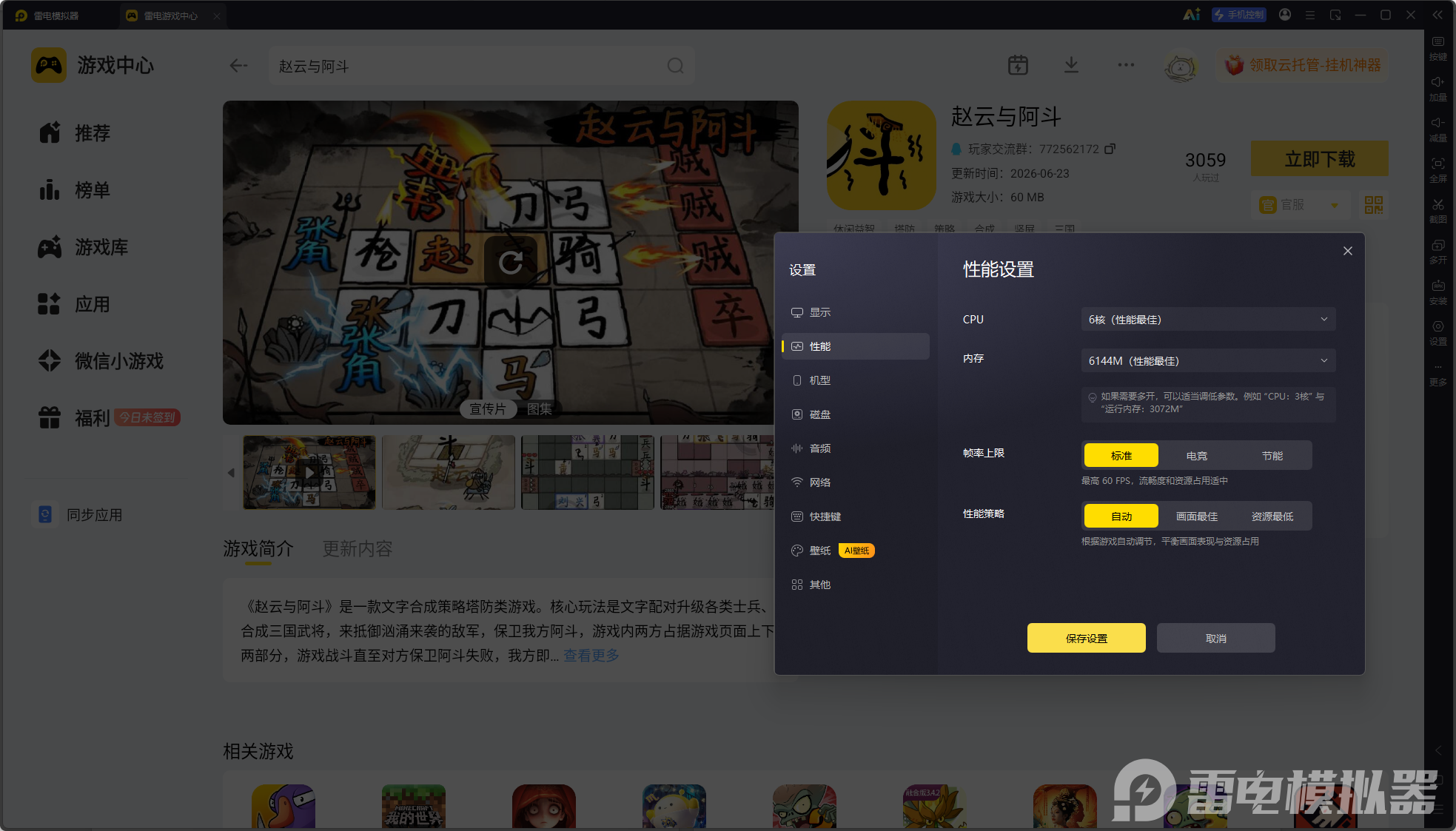Open 福利 benefits section
The image size is (1456, 831).
(74, 418)
